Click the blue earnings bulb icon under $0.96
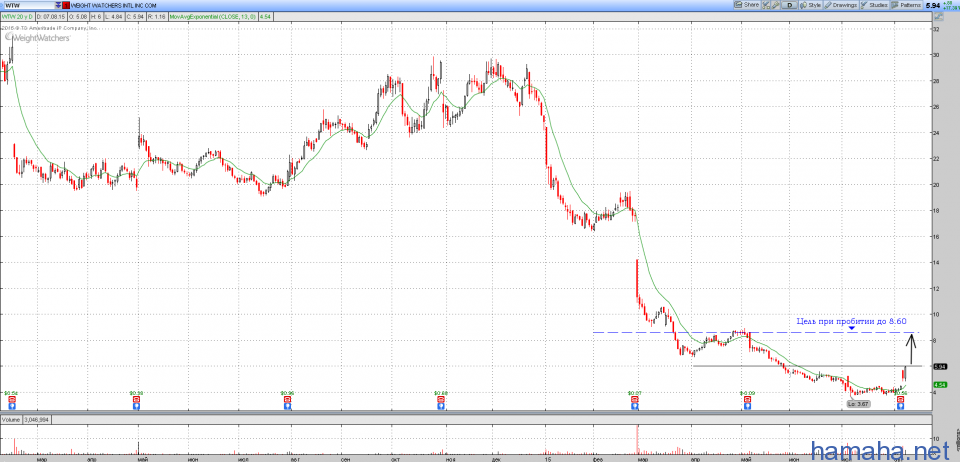This screenshot has width=960, height=462. pos(287,405)
